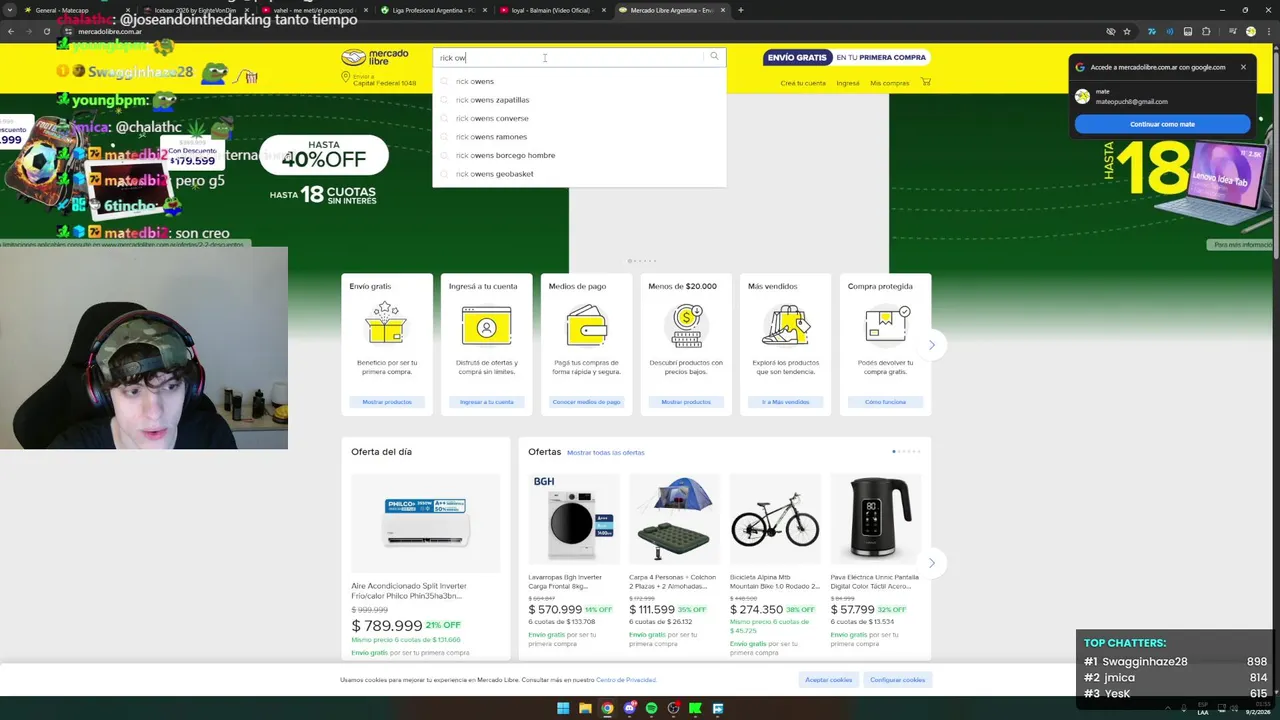The image size is (1280, 720).
Task: Click the user icon in Ingresá a tu cuenta card
Action: [x=486, y=326]
